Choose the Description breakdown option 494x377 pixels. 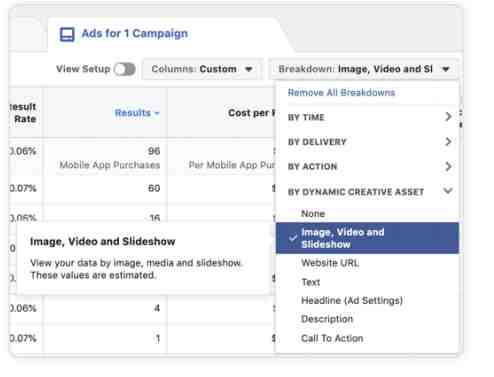[x=327, y=319]
